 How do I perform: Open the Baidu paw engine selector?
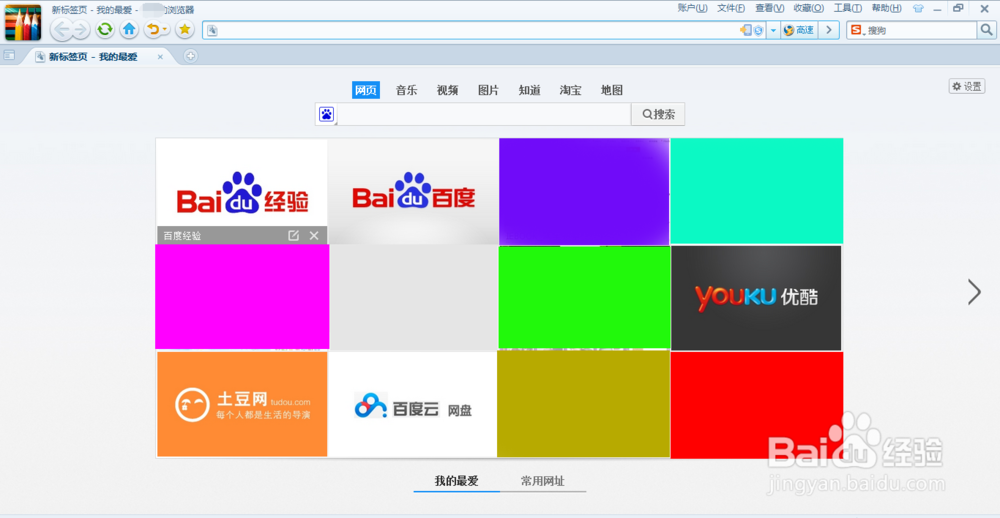(x=327, y=115)
